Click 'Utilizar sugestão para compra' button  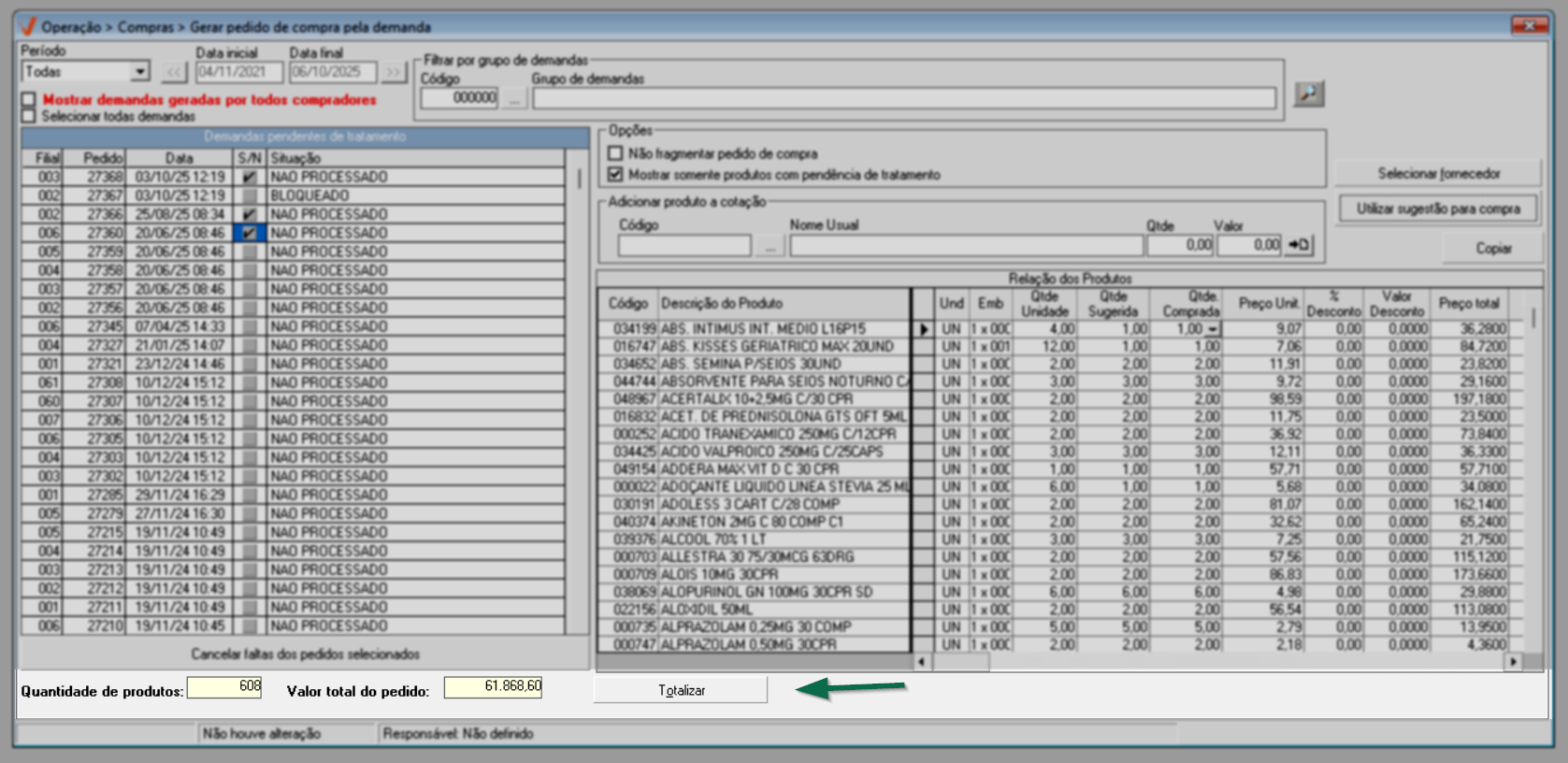tap(1437, 209)
